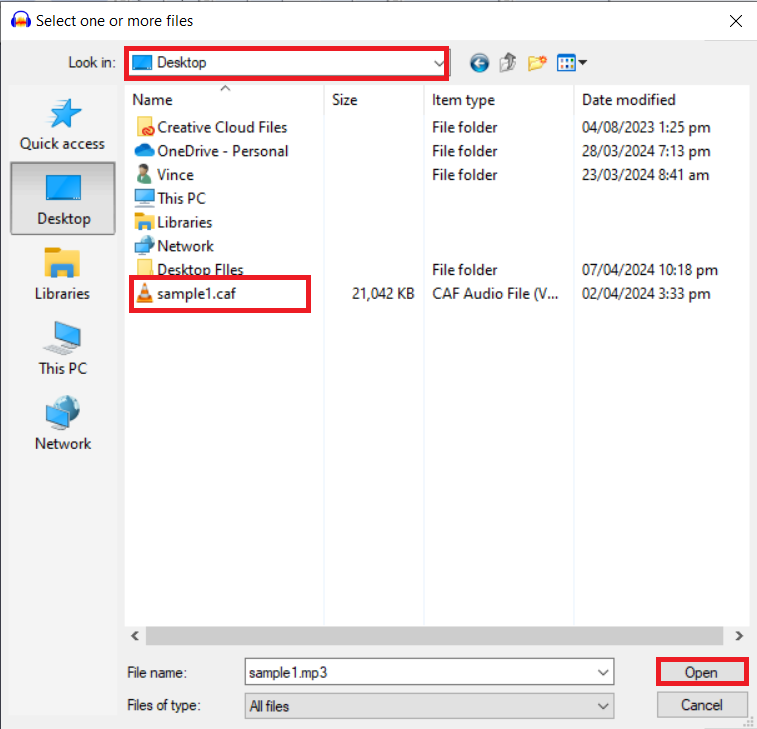This screenshot has height=729, width=757.
Task: Click the Vince user icon
Action: tap(143, 174)
